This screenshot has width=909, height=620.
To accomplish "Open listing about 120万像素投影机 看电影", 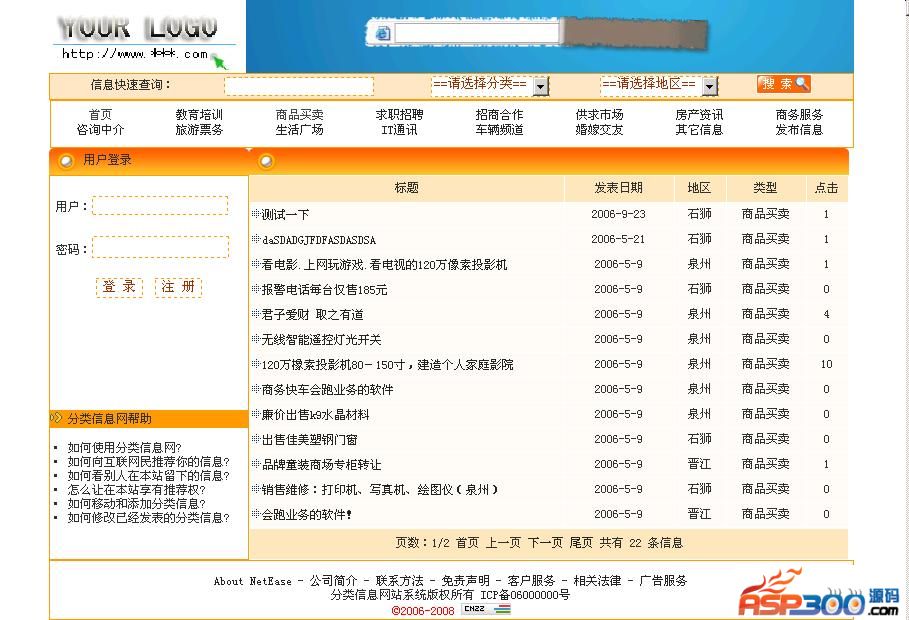I will [384, 264].
